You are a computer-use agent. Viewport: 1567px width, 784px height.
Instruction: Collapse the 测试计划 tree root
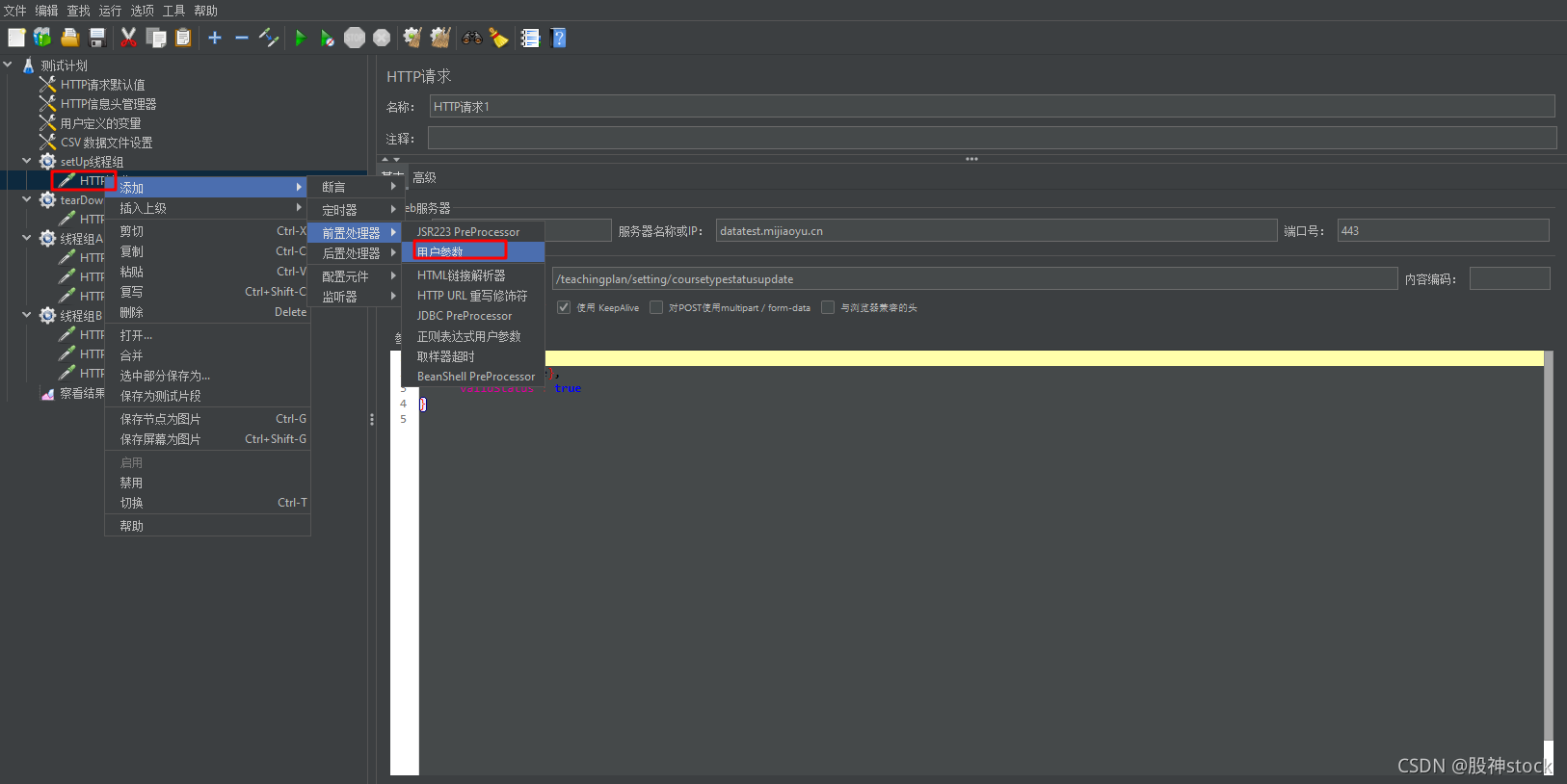click(x=8, y=65)
